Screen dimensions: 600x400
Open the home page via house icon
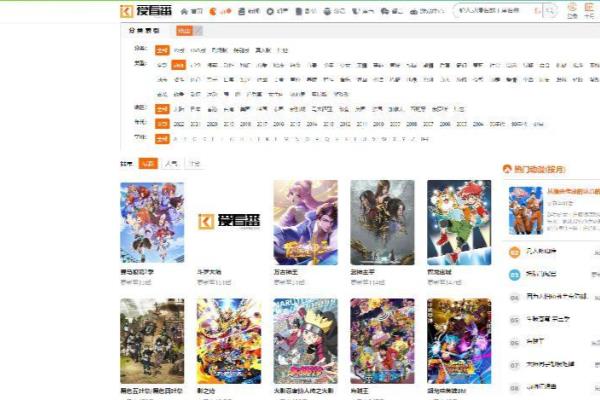(x=184, y=11)
